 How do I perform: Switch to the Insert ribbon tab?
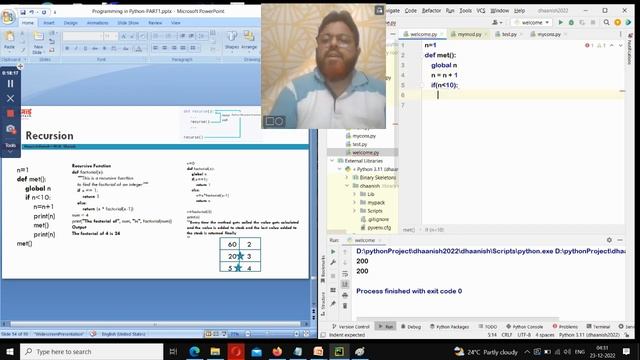(49, 23)
